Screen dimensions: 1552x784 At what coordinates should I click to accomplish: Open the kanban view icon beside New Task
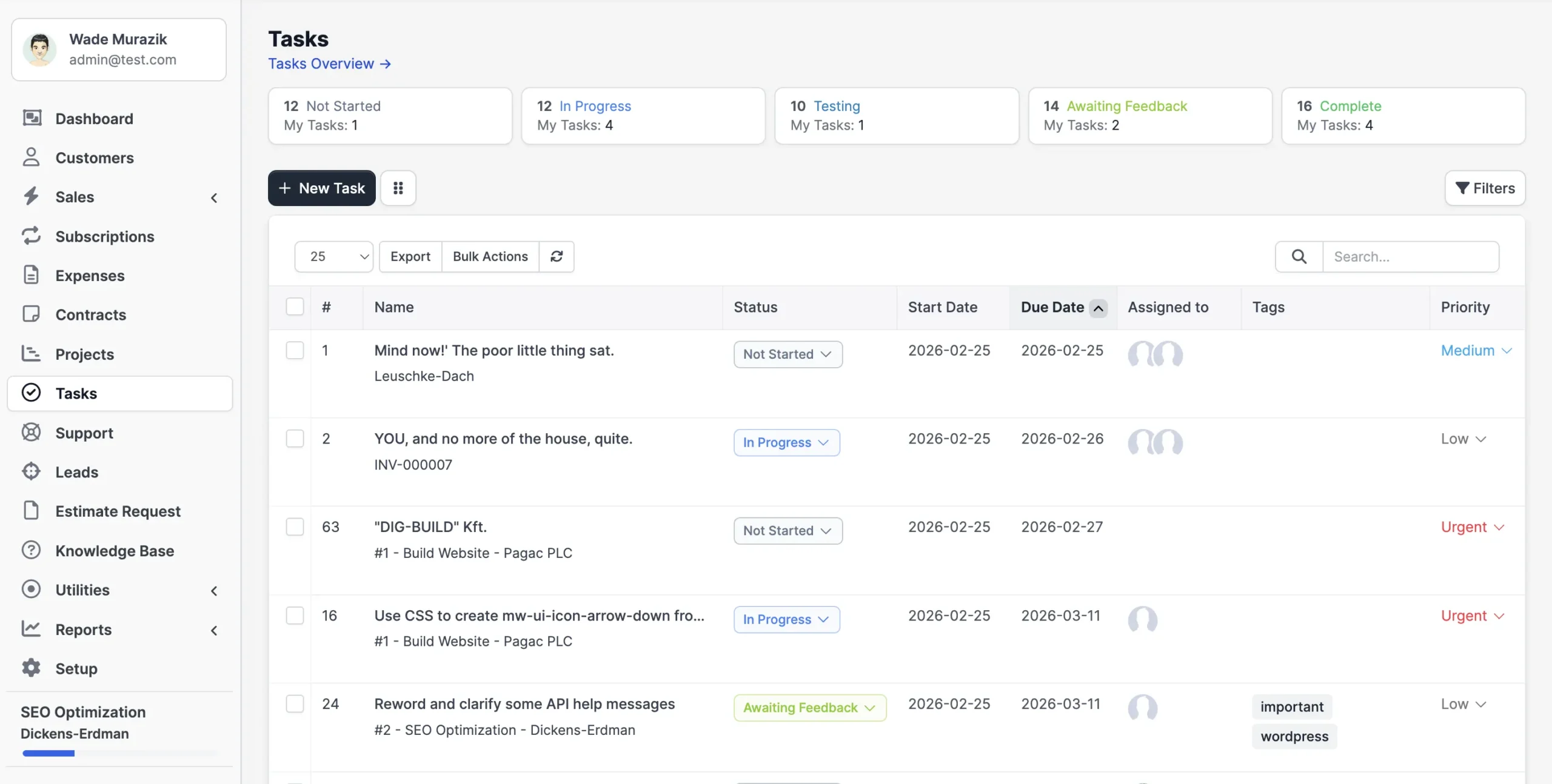(x=398, y=188)
